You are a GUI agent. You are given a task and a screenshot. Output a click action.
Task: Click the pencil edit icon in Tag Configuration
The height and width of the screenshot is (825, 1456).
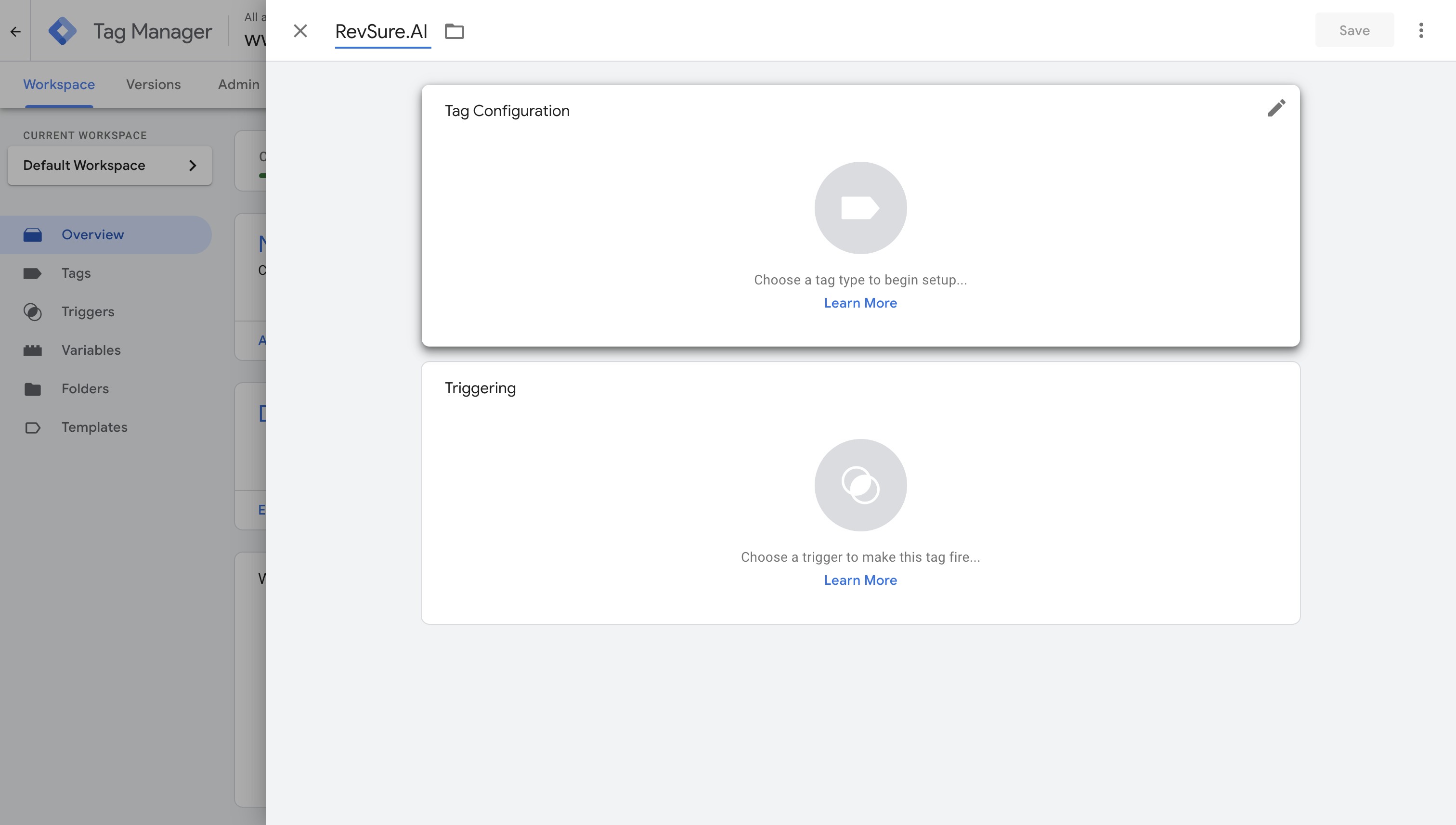pyautogui.click(x=1276, y=108)
